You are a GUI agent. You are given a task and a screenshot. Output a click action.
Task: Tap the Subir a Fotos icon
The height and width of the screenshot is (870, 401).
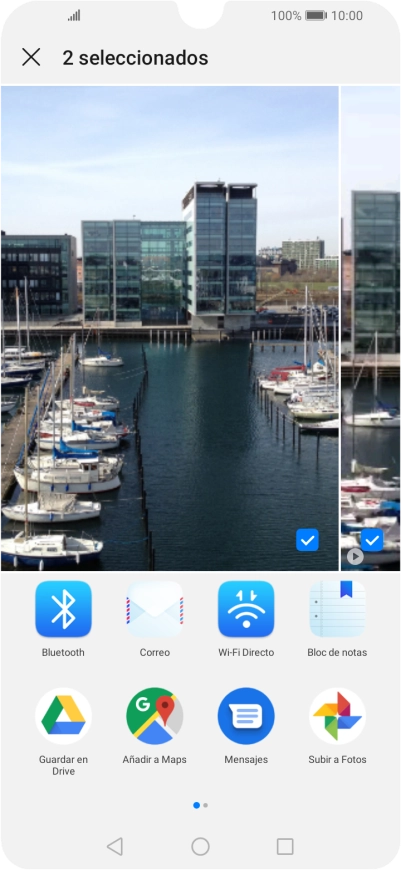click(337, 716)
